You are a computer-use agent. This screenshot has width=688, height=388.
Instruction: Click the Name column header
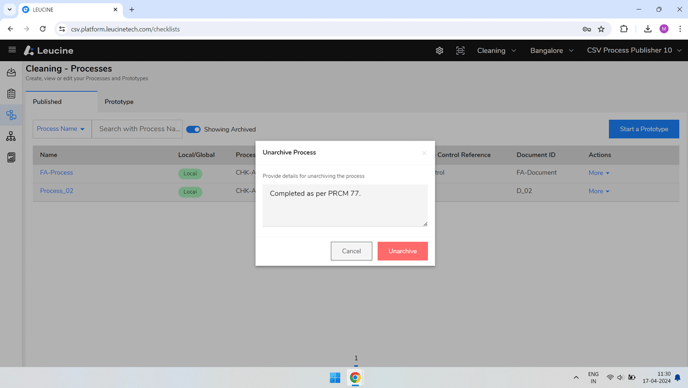click(48, 155)
